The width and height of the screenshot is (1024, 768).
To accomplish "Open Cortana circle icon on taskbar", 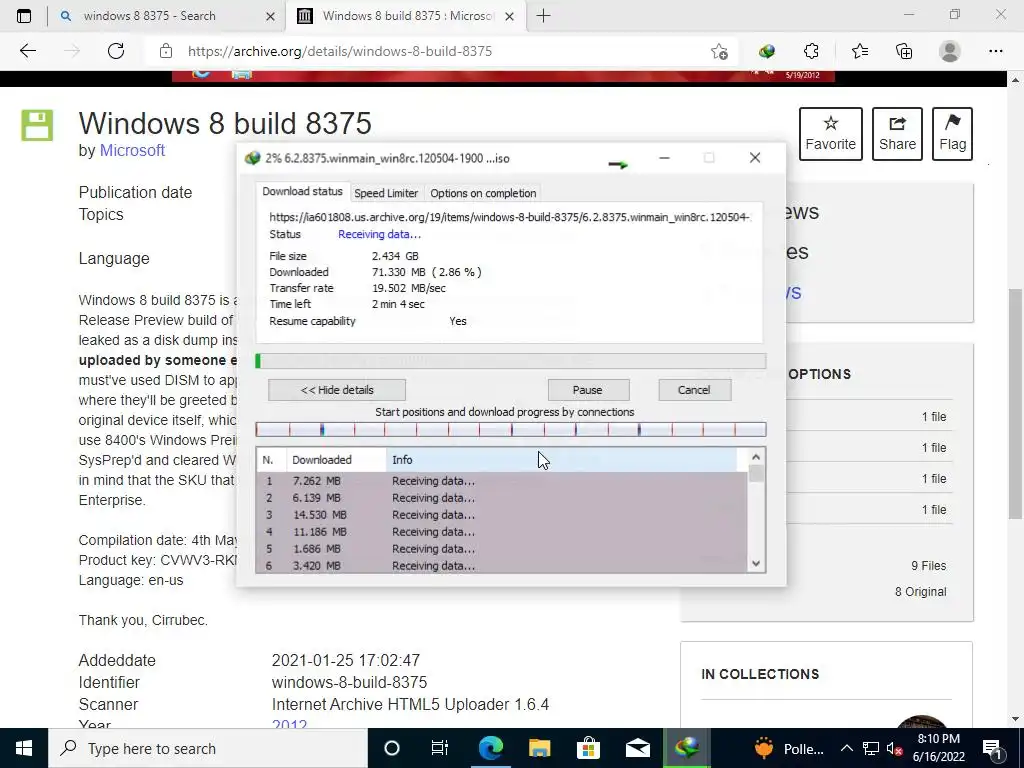I will [392, 748].
